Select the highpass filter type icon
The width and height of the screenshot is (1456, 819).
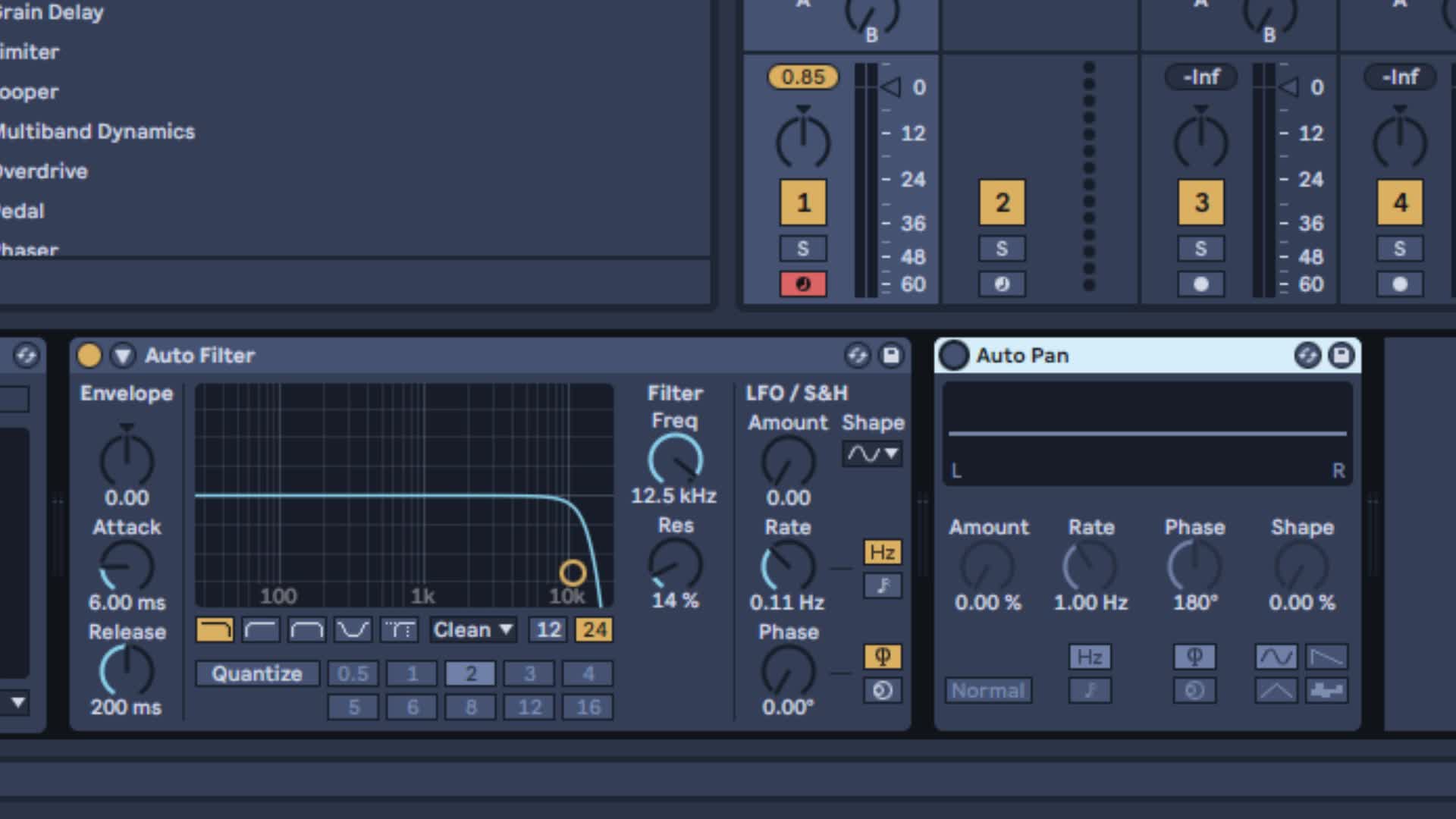[x=260, y=629]
